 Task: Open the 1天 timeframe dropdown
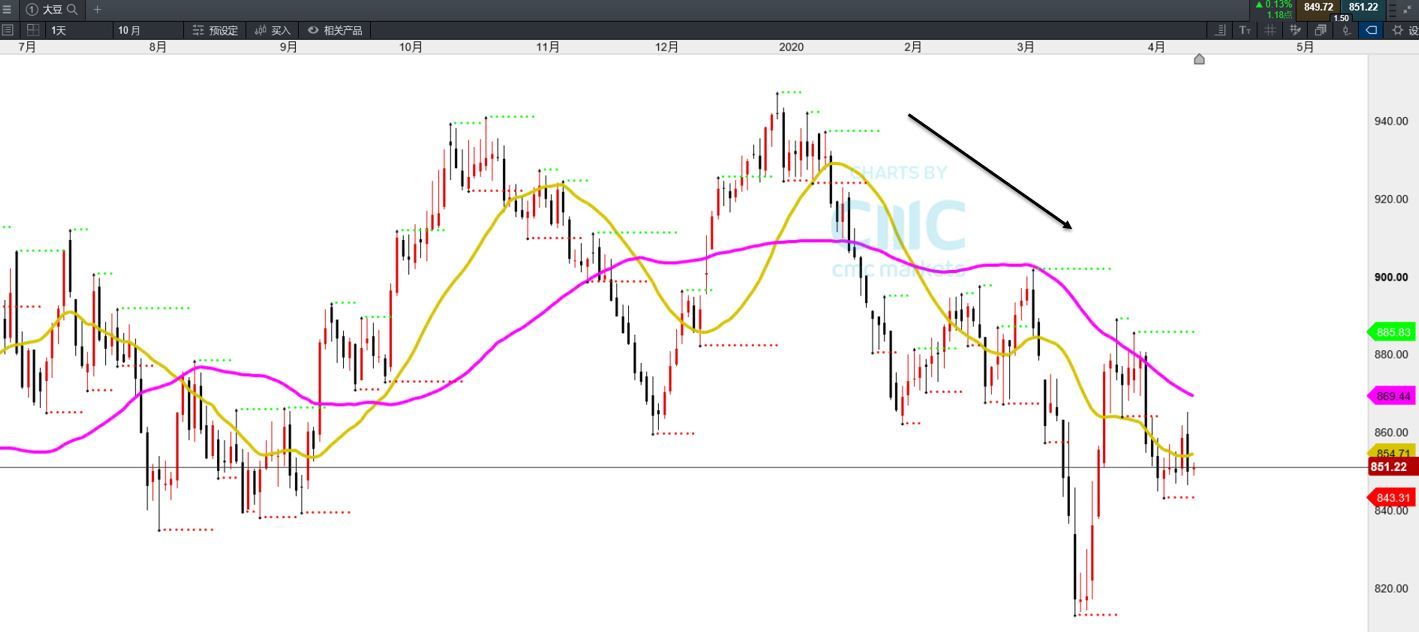(78, 30)
